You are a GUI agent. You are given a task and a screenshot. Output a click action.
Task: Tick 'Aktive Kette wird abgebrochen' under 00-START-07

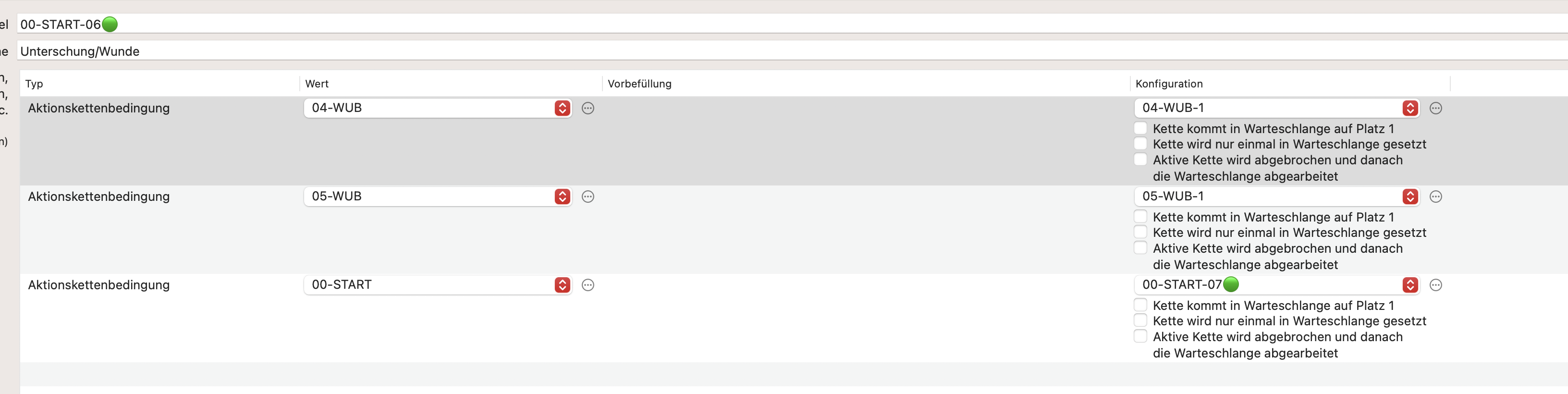point(1141,336)
